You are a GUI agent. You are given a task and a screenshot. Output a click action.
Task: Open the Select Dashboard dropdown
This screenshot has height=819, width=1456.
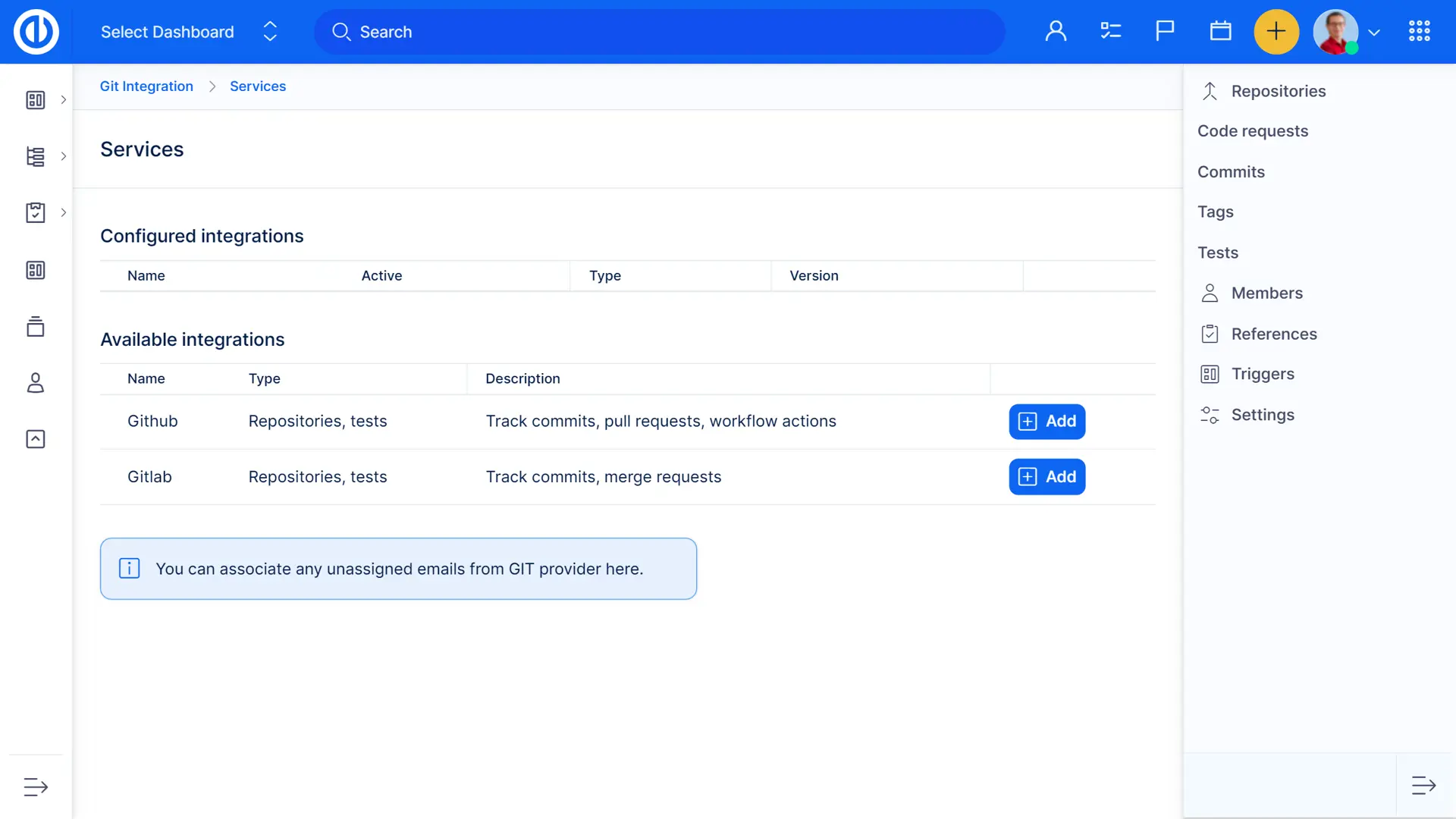click(188, 32)
